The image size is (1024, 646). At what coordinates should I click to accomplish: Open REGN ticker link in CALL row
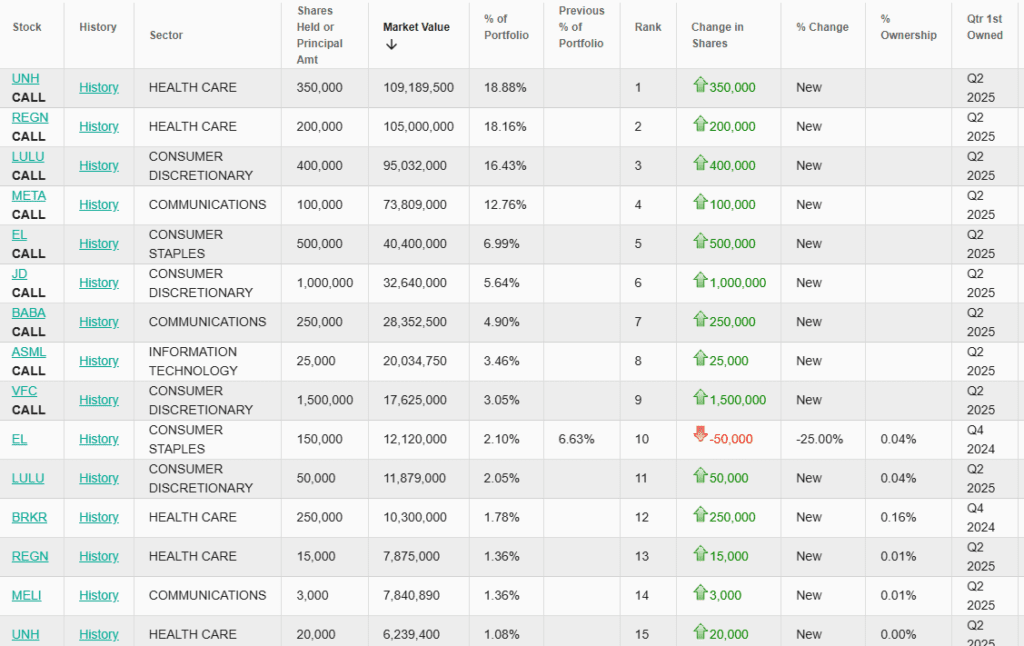point(30,118)
